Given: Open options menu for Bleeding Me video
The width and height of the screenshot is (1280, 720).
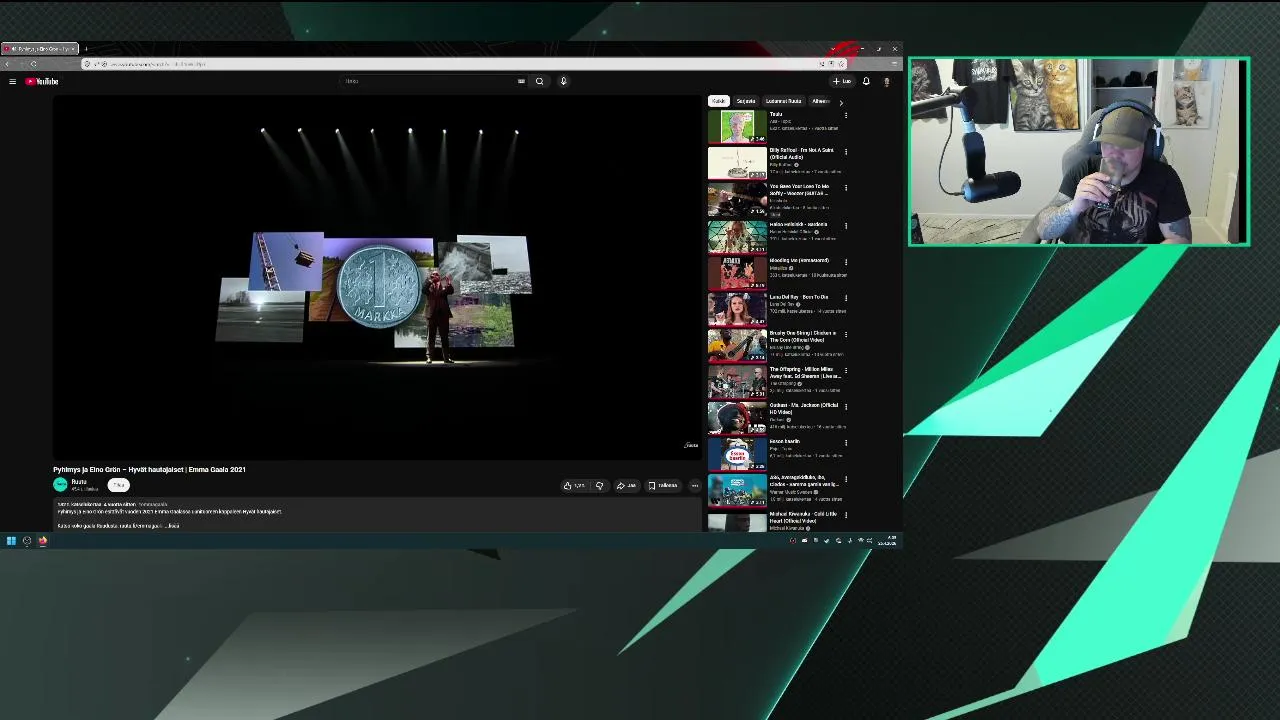Looking at the screenshot, I should (846, 261).
